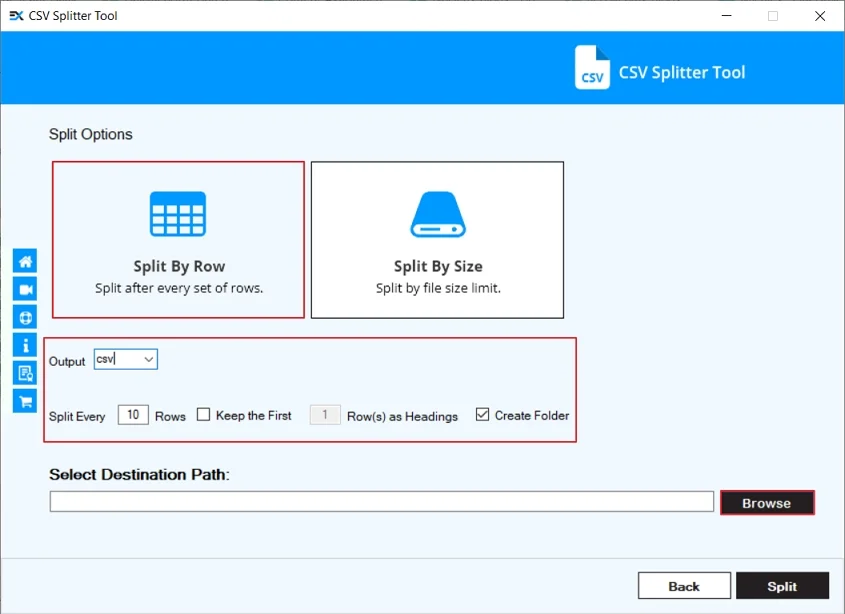Viewport: 845px width, 614px height.
Task: Select the Split By Row option
Action: [x=178, y=240]
